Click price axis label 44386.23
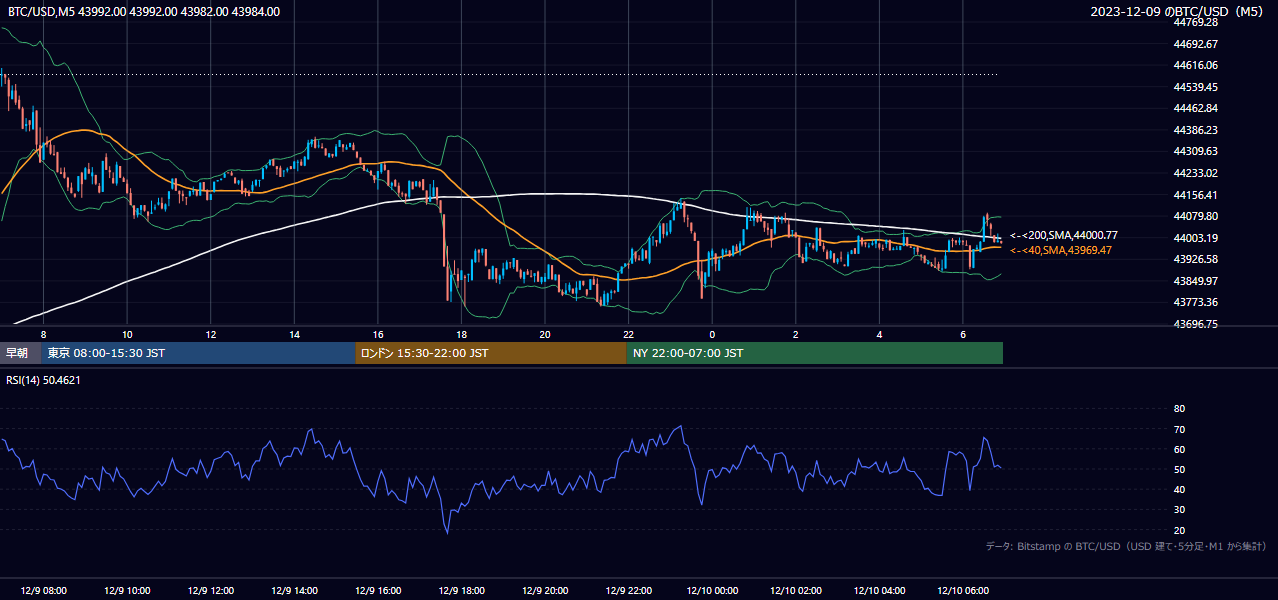This screenshot has height=600, width=1278. click(1195, 130)
